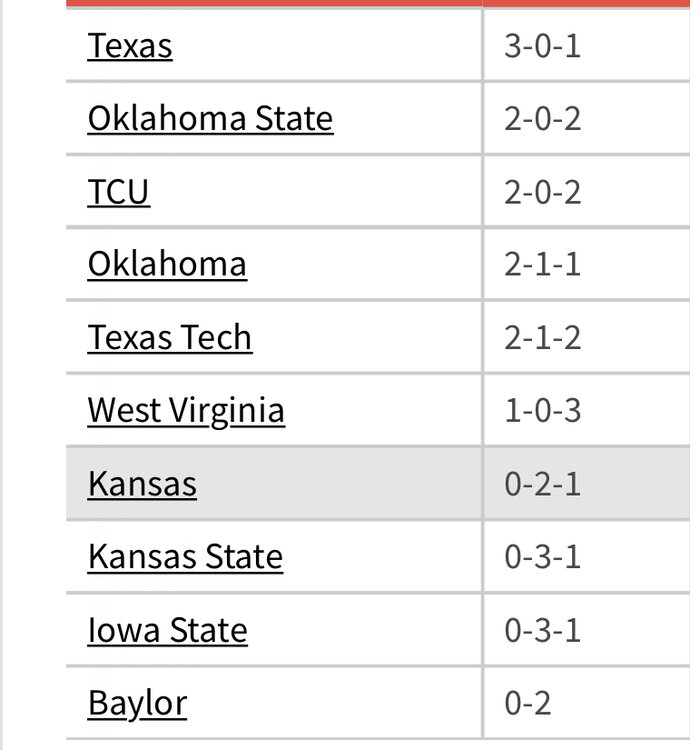This screenshot has width=690, height=750.
Task: Select Oklahoma State's 2-0-2 record cell
Action: tap(542, 120)
